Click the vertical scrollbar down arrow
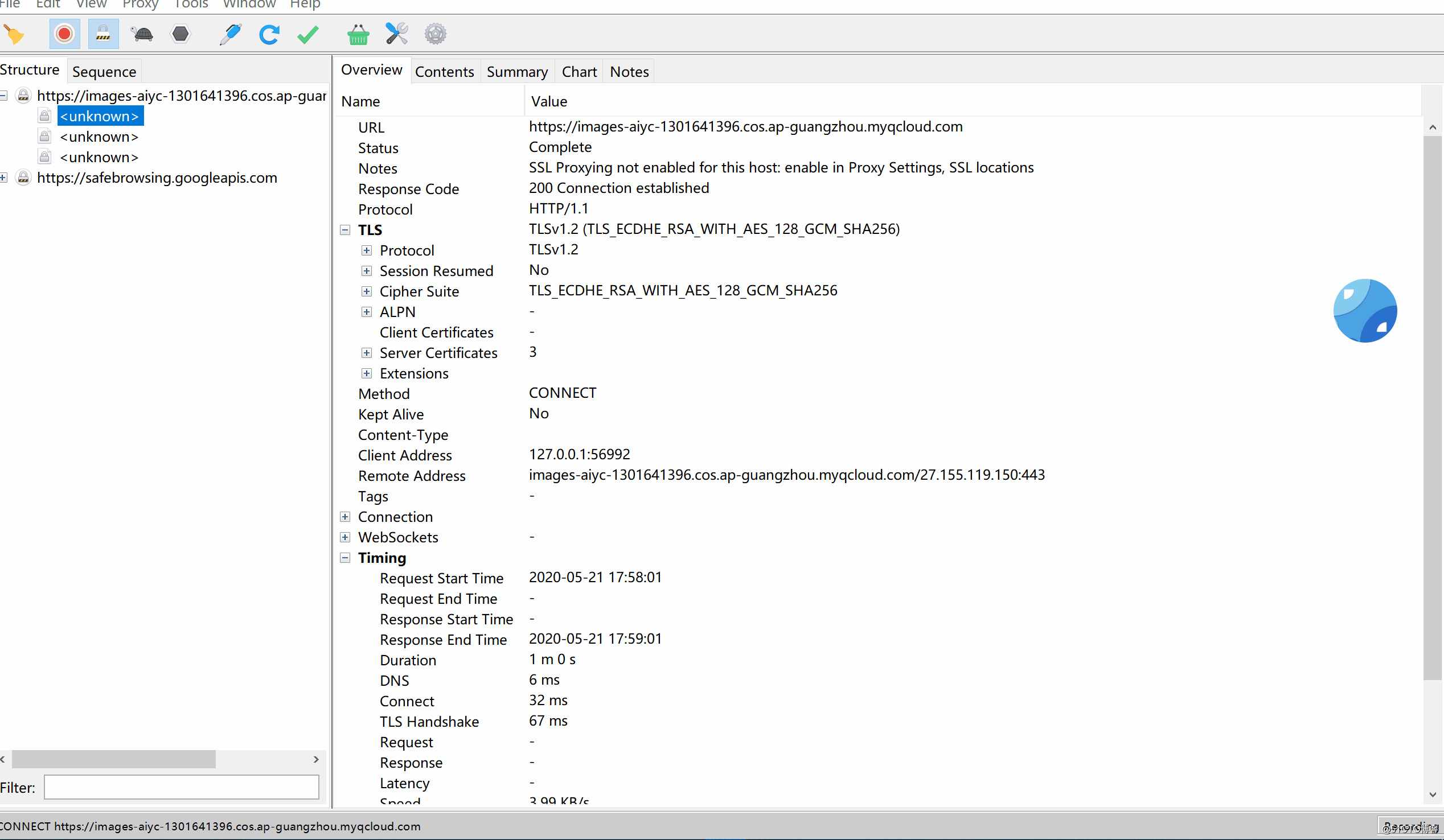The width and height of the screenshot is (1444, 840). (1433, 794)
